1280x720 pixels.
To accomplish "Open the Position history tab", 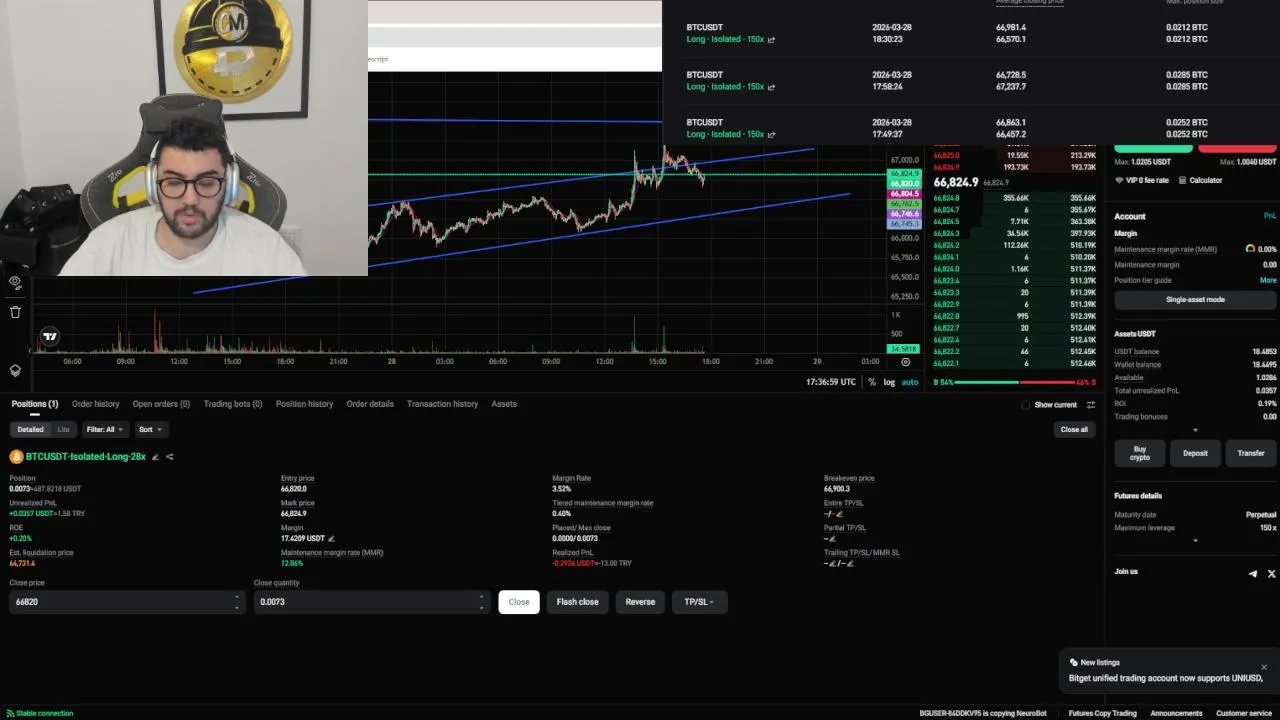I will [304, 404].
